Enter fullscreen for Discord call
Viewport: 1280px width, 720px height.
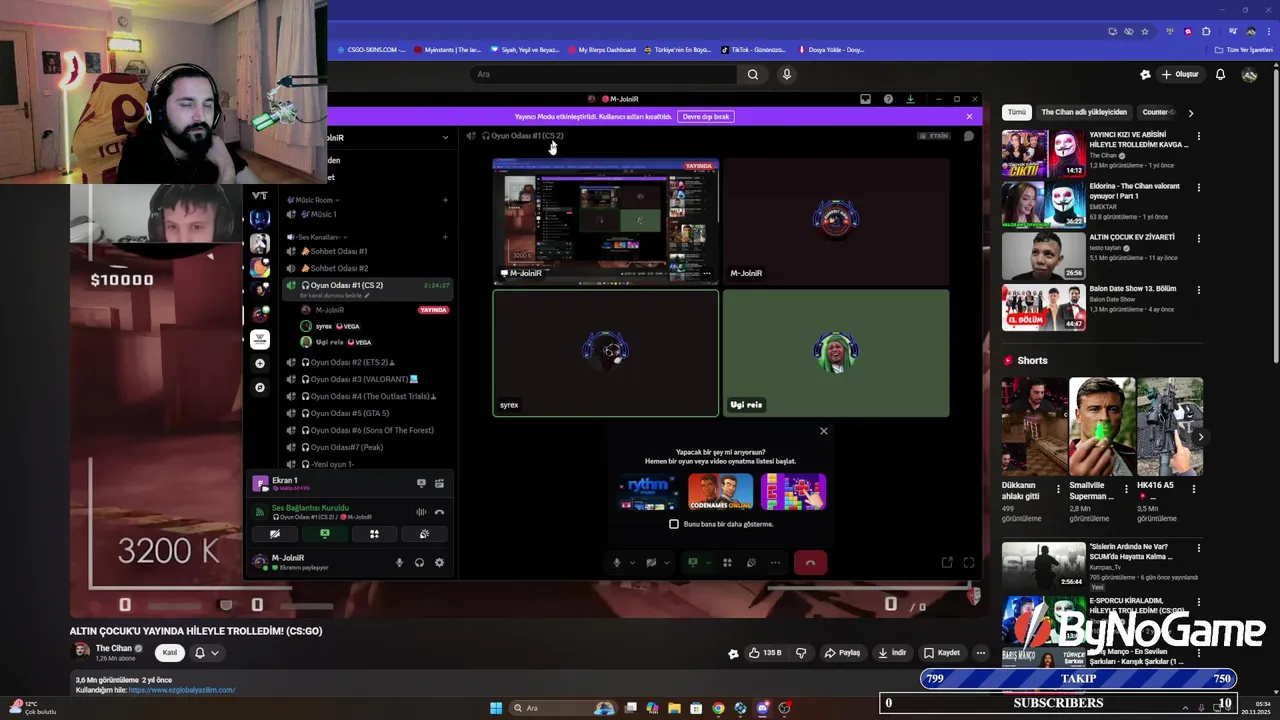(x=969, y=563)
